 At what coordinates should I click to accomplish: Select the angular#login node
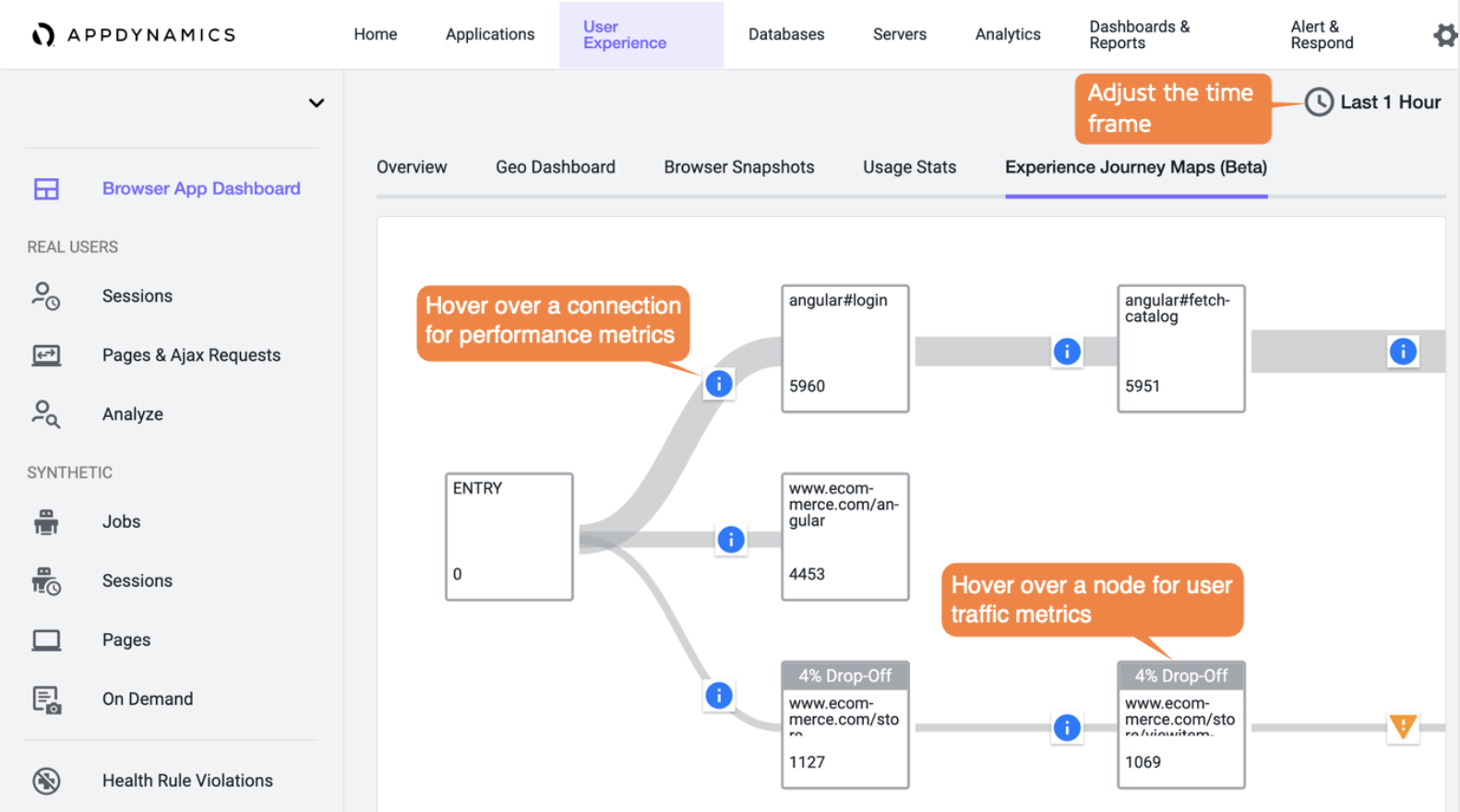(x=844, y=348)
